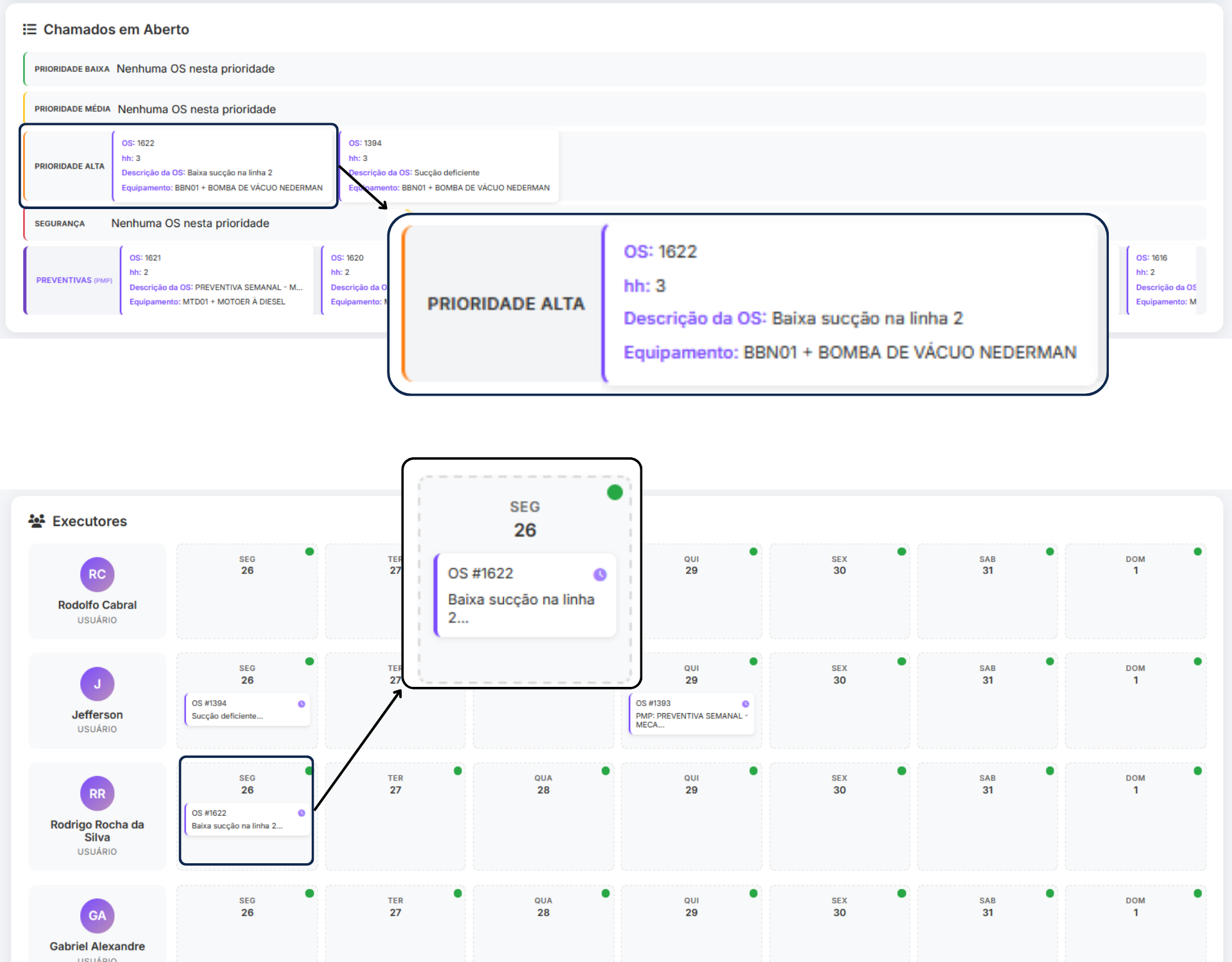Open OS 1394 Sucção deficiente open call card
The image size is (1232, 962).
point(449,166)
